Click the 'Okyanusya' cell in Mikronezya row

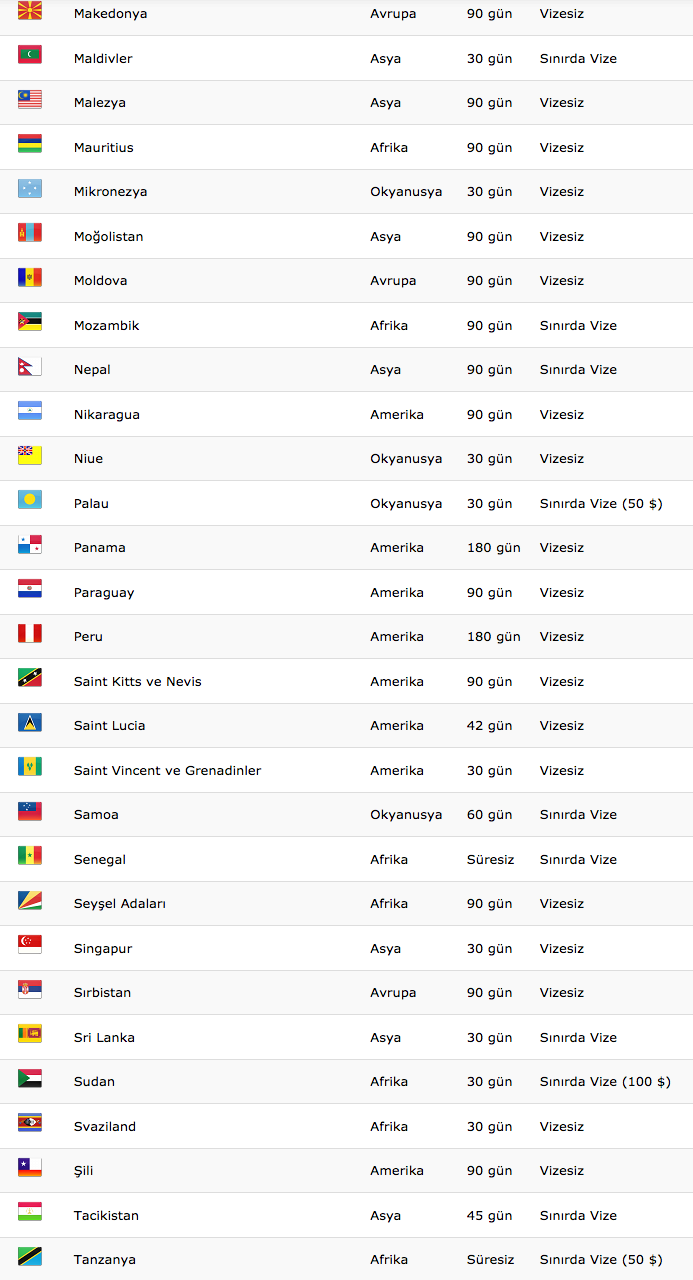click(406, 192)
